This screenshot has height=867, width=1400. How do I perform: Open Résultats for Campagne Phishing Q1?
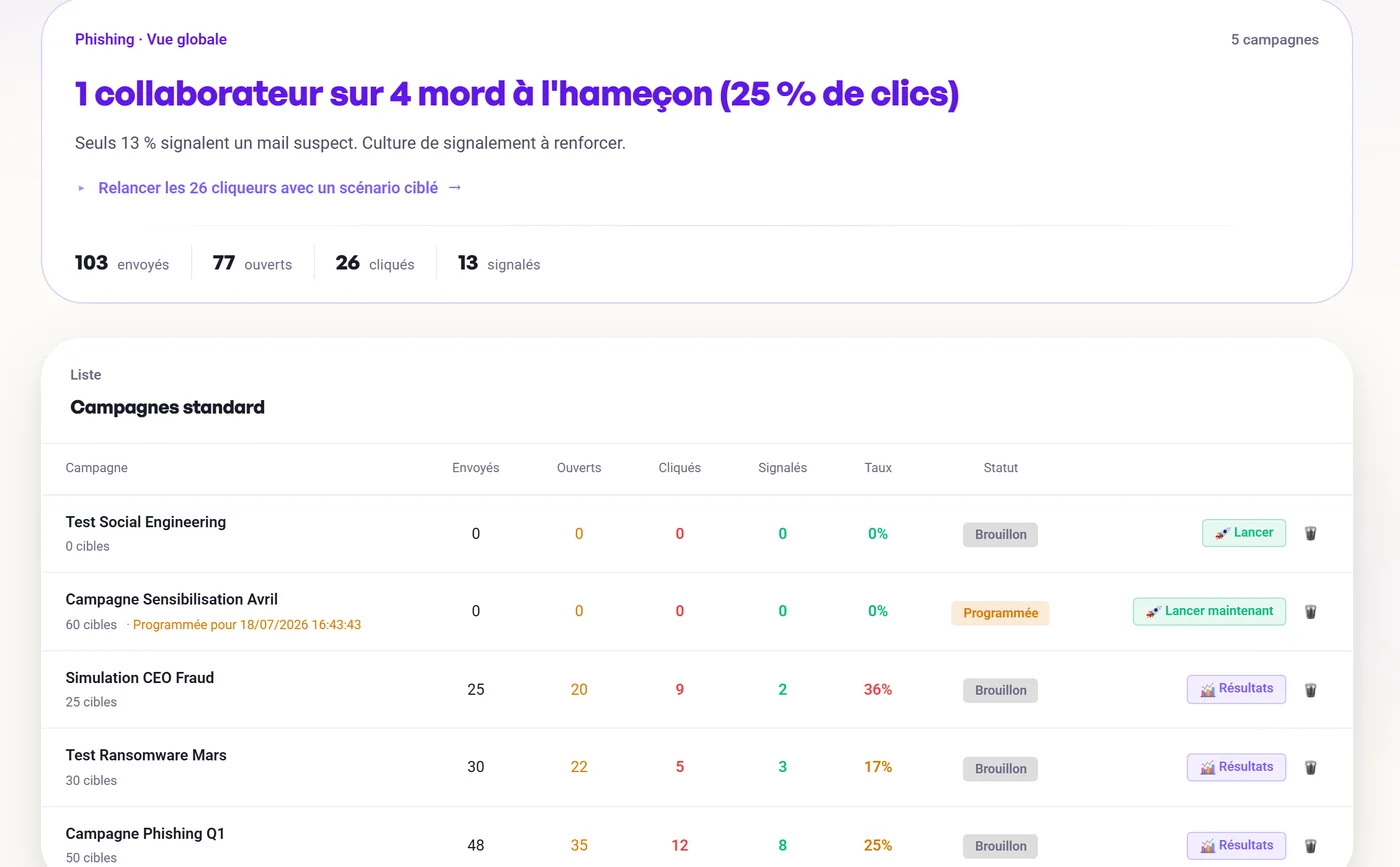pyautogui.click(x=1236, y=845)
